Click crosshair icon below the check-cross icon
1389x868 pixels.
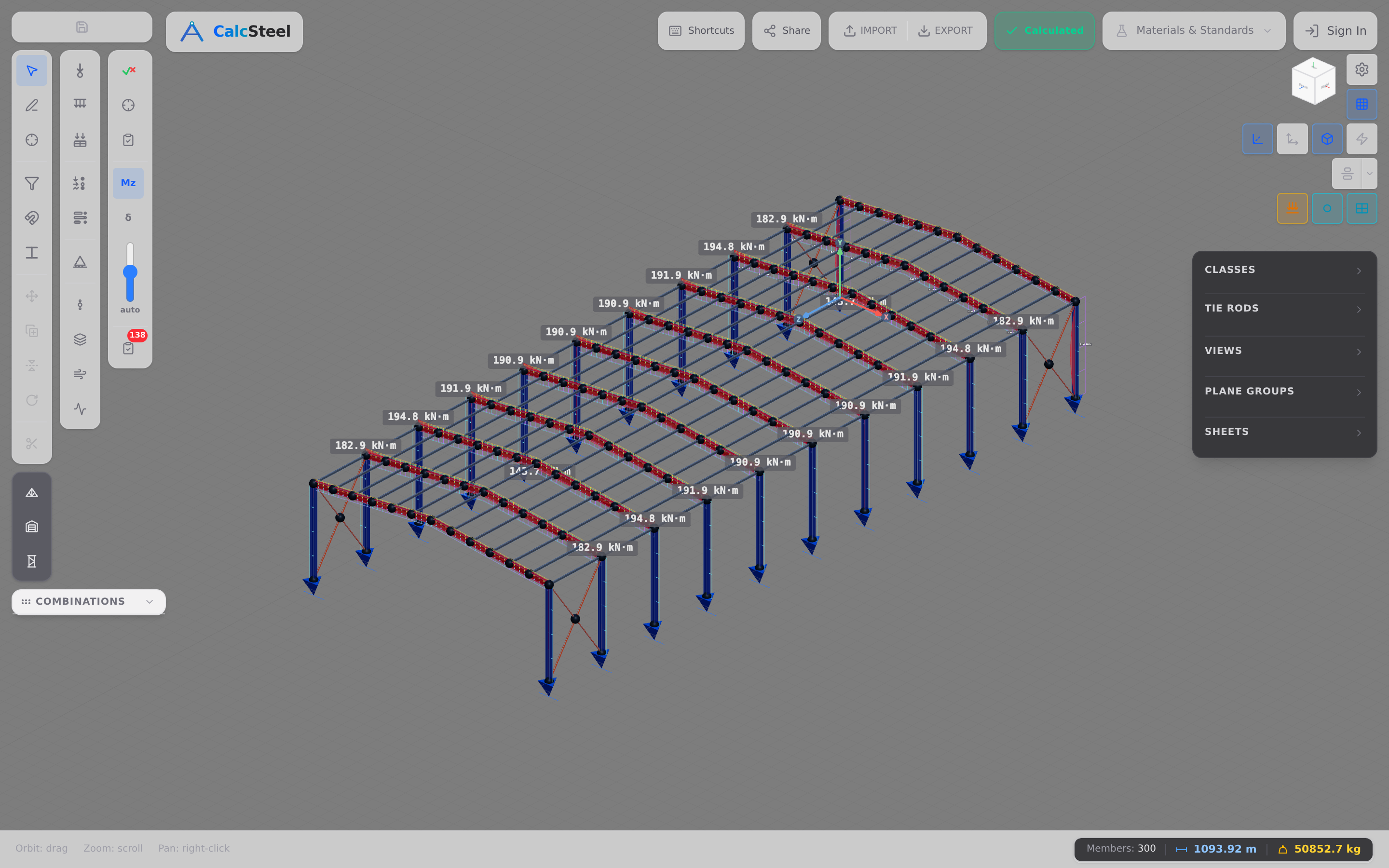point(128,105)
